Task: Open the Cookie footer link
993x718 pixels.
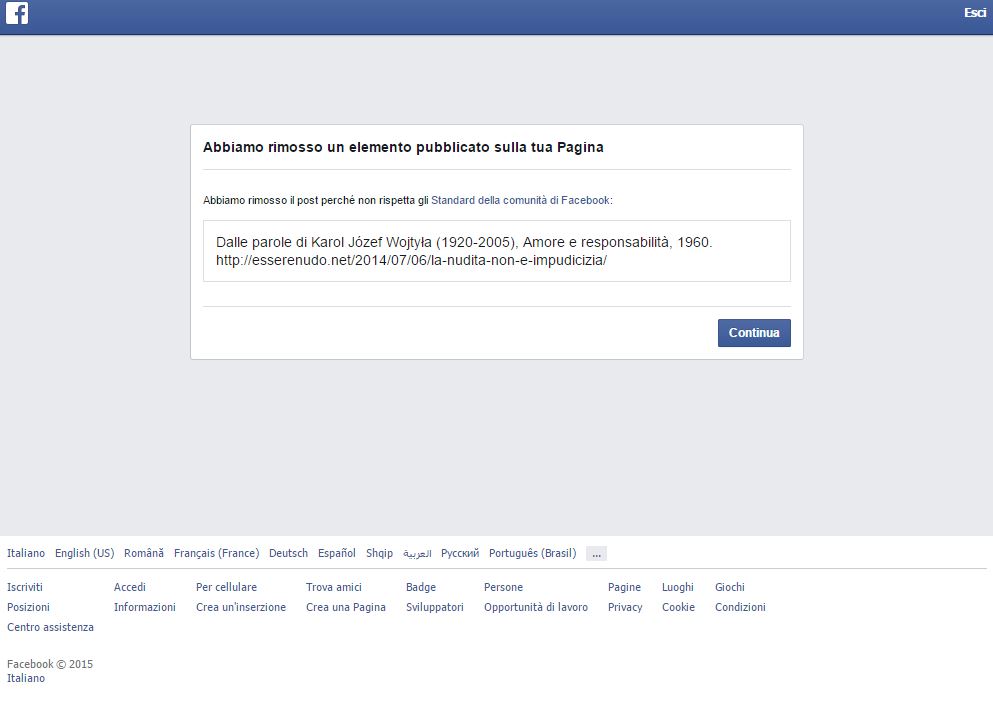Action: pos(678,607)
